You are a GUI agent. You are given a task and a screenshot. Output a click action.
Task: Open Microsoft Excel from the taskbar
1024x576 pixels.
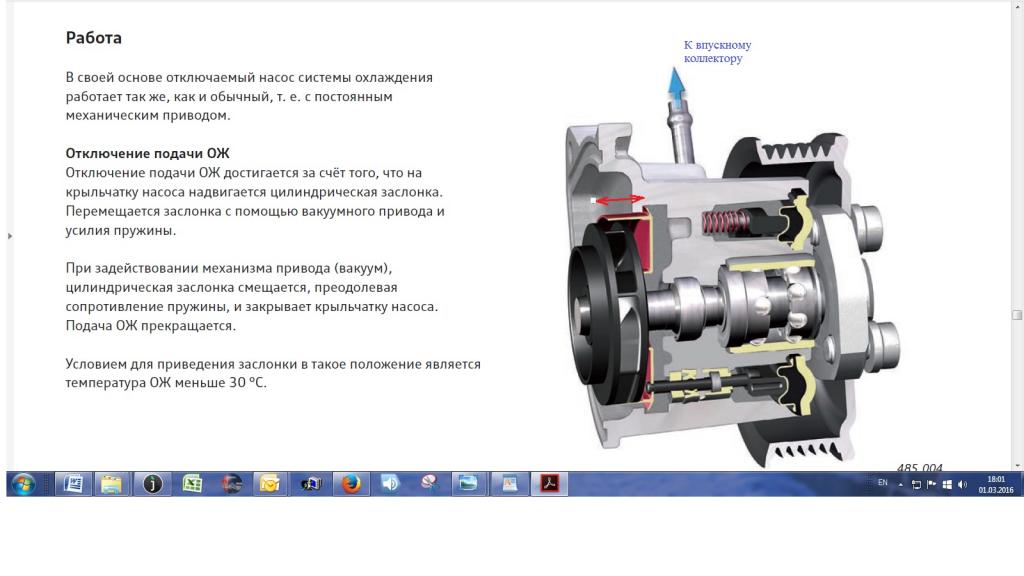click(192, 484)
